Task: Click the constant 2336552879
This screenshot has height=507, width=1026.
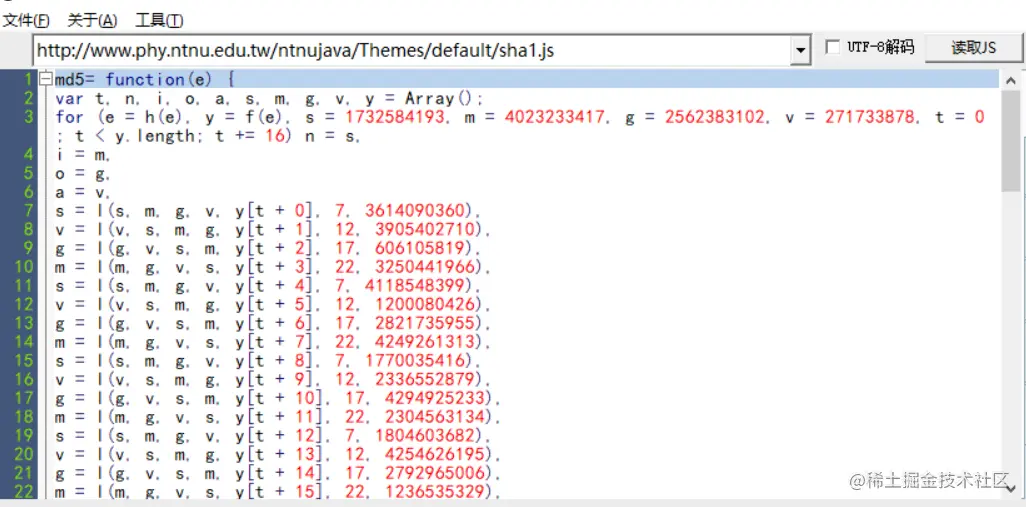Action: coord(426,379)
